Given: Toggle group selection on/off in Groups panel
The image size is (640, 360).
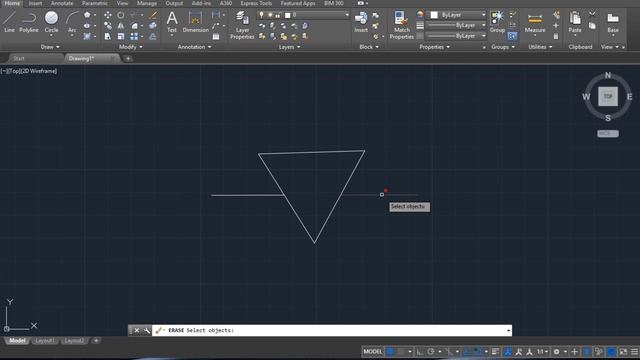Looking at the screenshot, I should click(x=512, y=36).
